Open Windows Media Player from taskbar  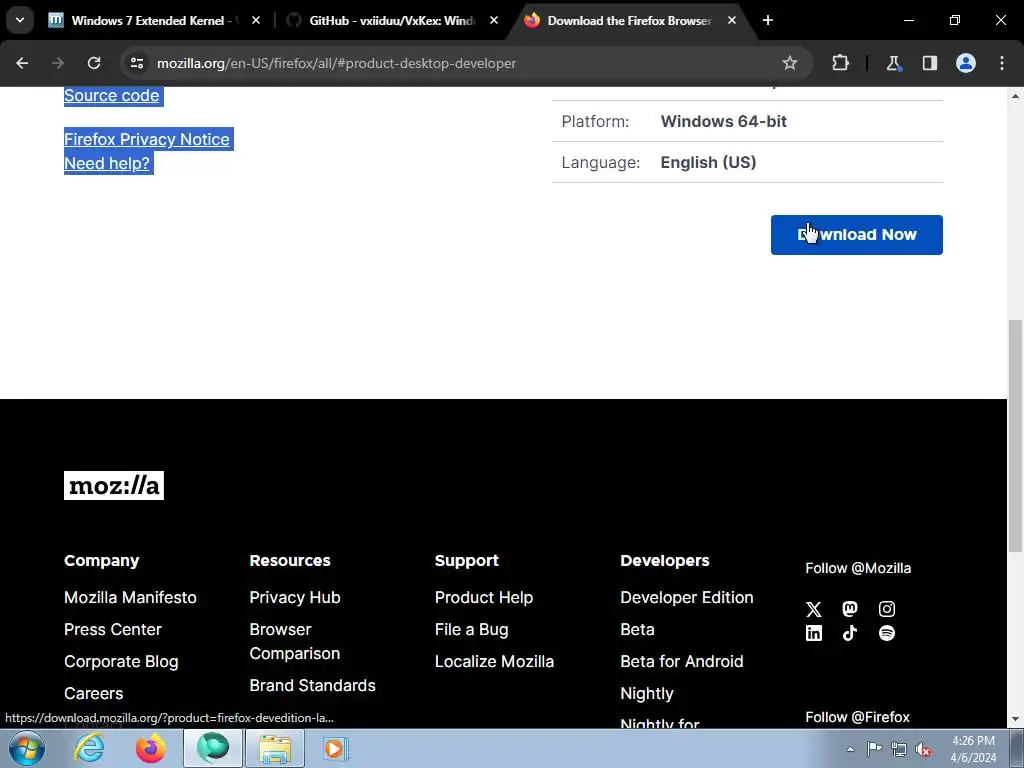(336, 748)
